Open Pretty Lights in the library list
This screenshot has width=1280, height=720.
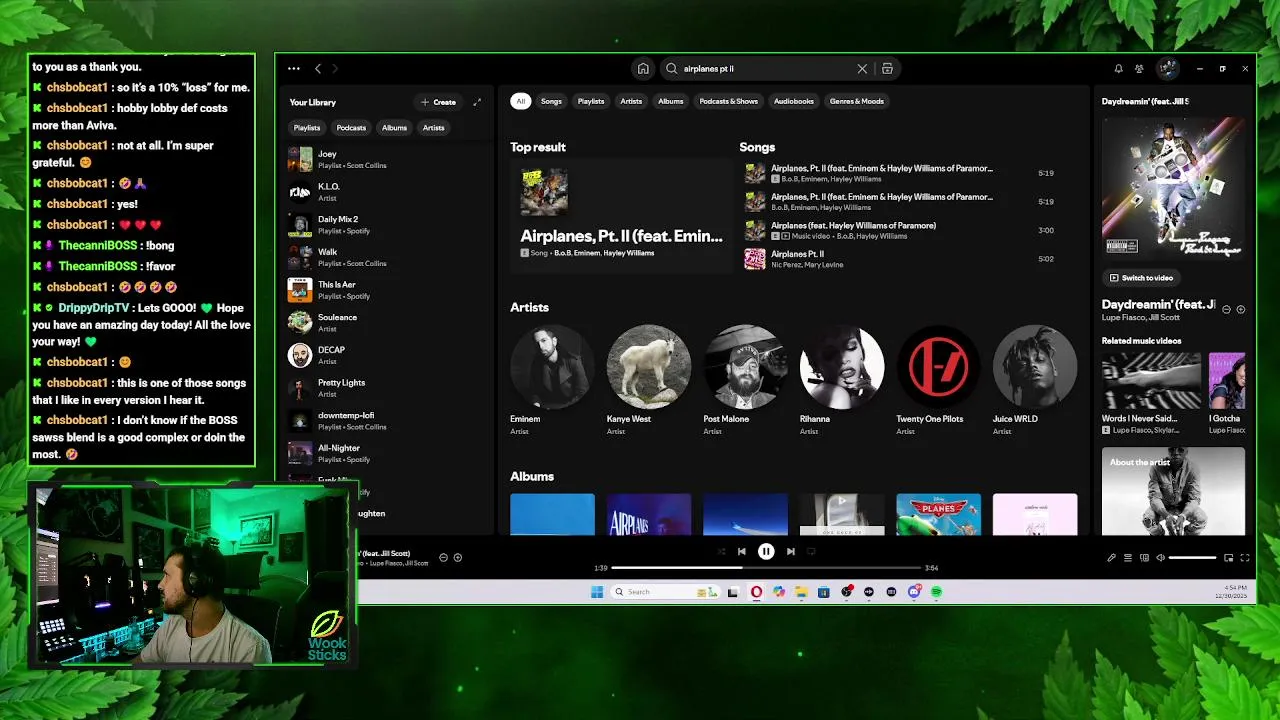385,388
